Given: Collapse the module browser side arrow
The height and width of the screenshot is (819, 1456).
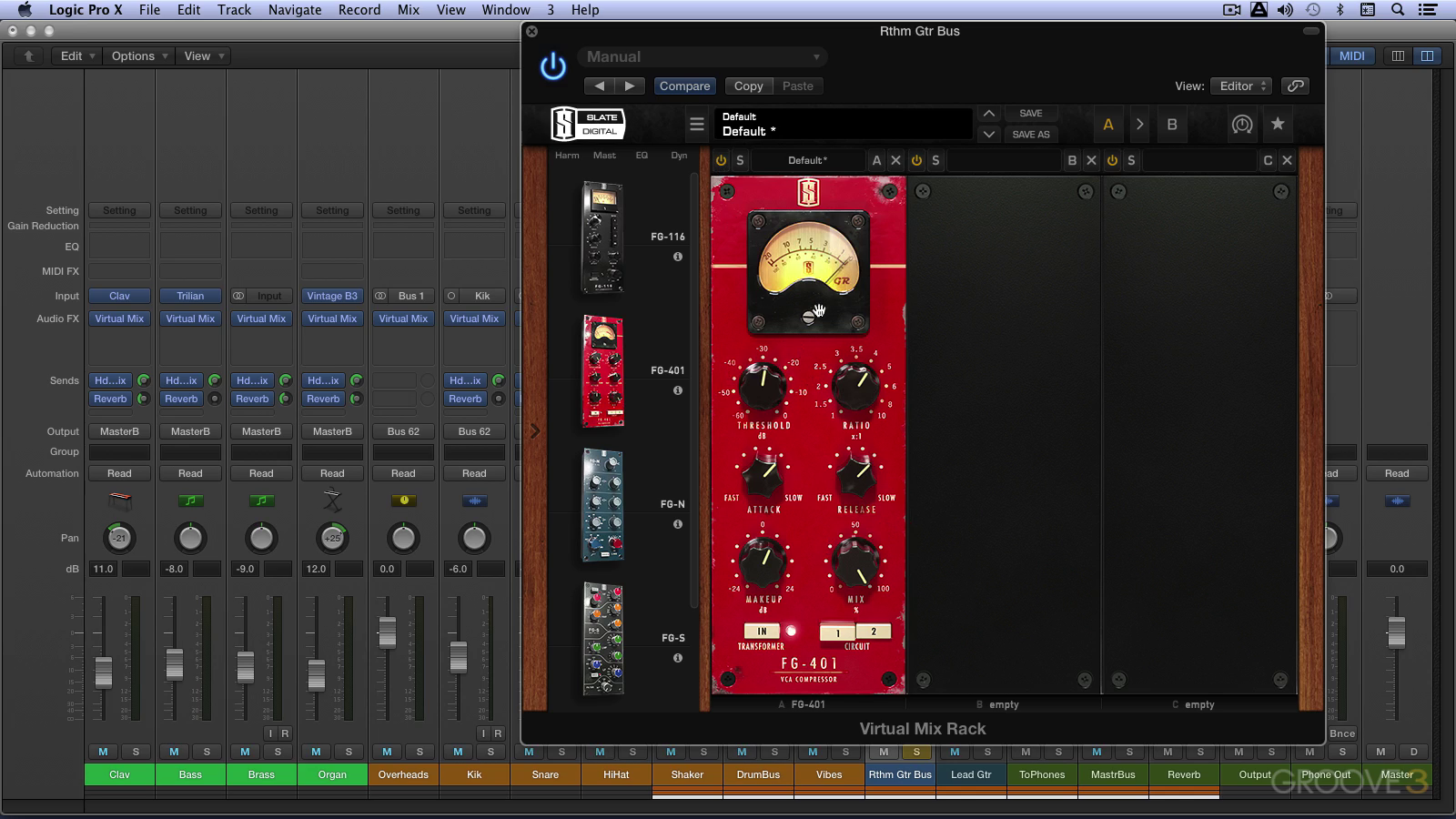Looking at the screenshot, I should coord(534,430).
